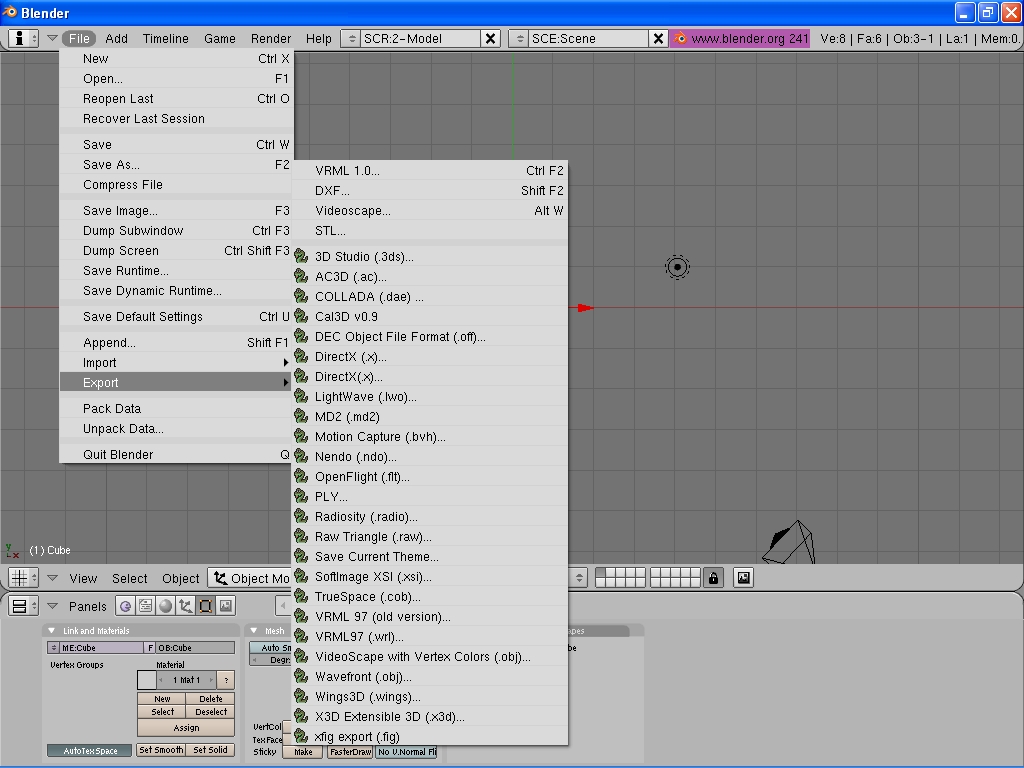Toggle AutoTexSpace button
1024x768 pixels.
90,750
